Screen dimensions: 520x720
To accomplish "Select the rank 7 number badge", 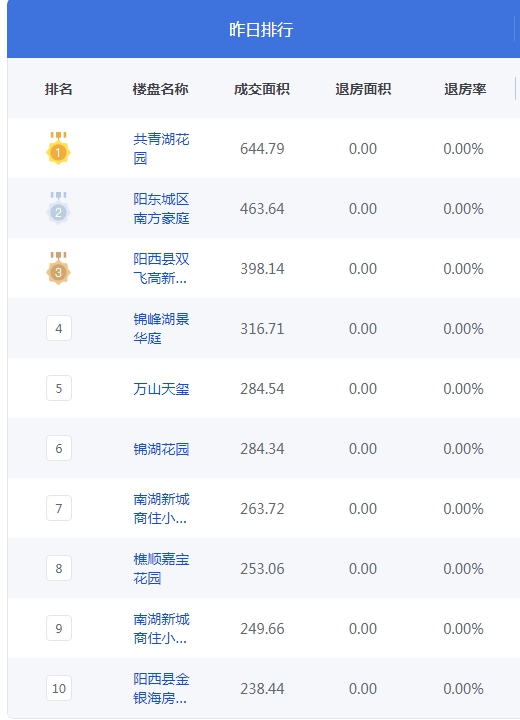I will 59,508.
